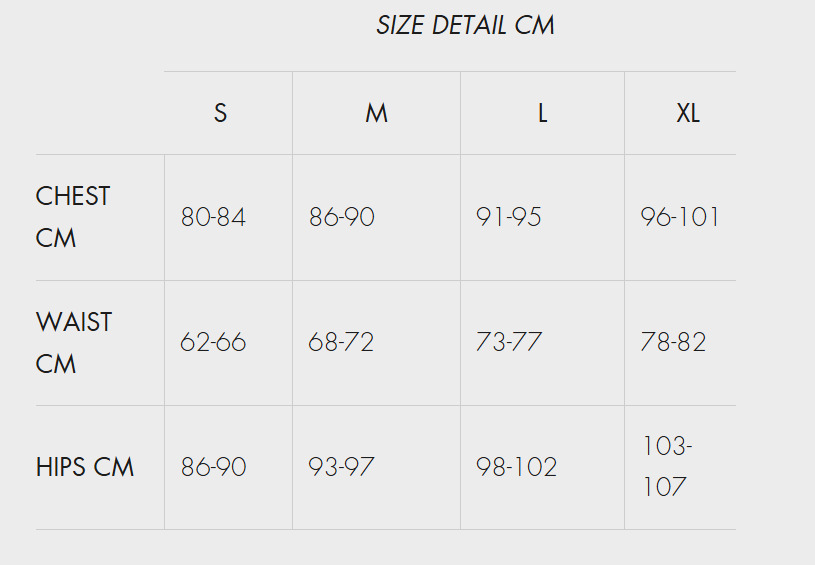Click the WAIST CM row label
This screenshot has width=815, height=565.
[x=74, y=343]
